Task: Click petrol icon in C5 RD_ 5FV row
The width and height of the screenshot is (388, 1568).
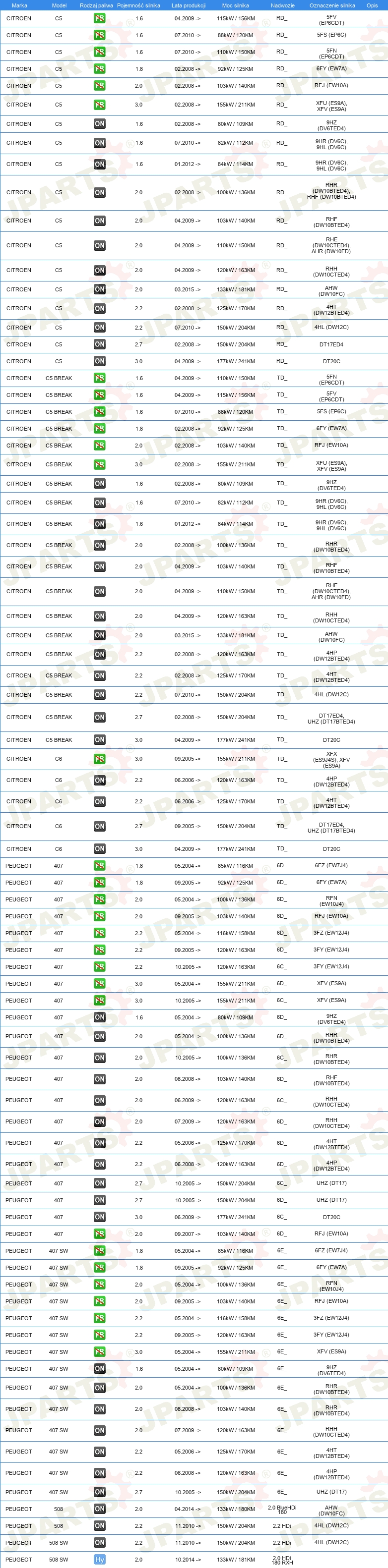Action: tap(99, 18)
